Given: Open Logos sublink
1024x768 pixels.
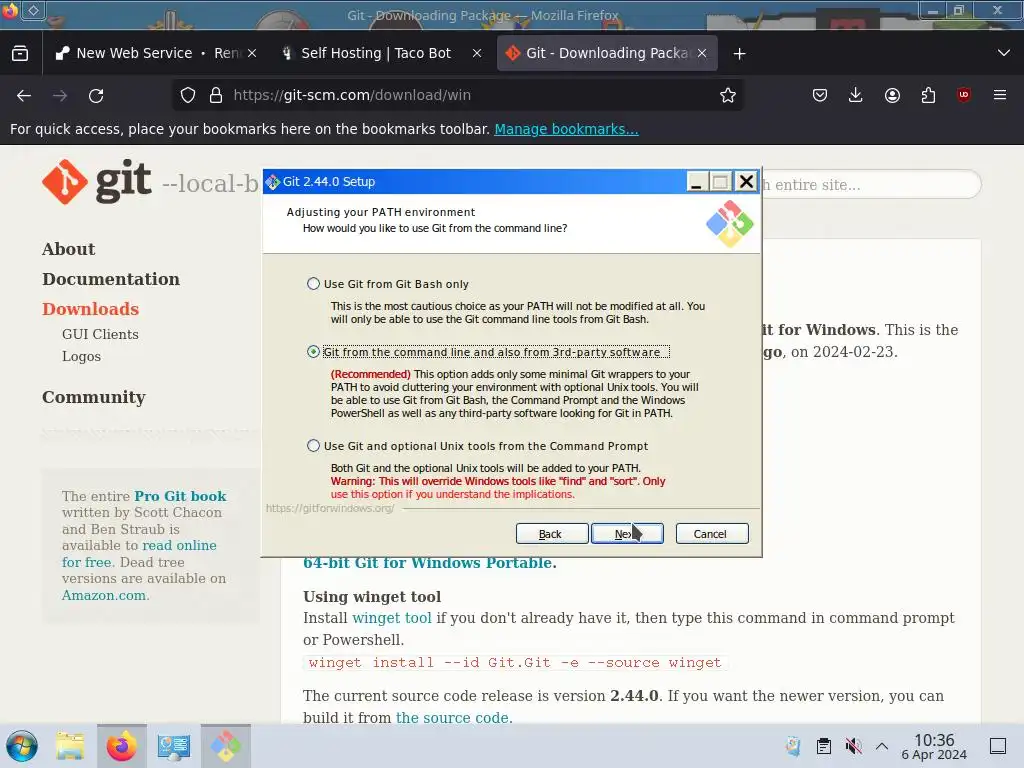Looking at the screenshot, I should (x=82, y=357).
